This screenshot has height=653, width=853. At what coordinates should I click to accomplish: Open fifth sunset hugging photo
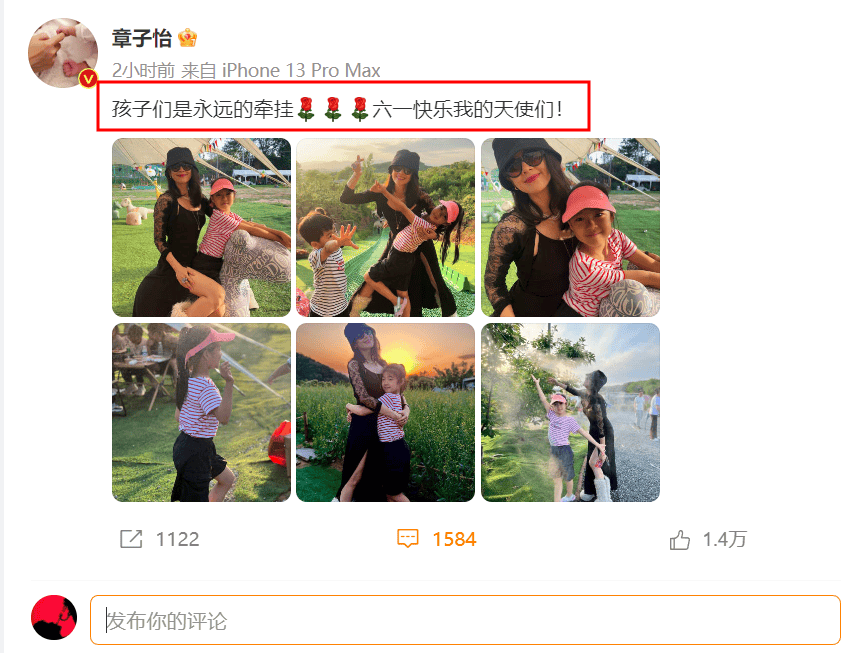point(386,412)
